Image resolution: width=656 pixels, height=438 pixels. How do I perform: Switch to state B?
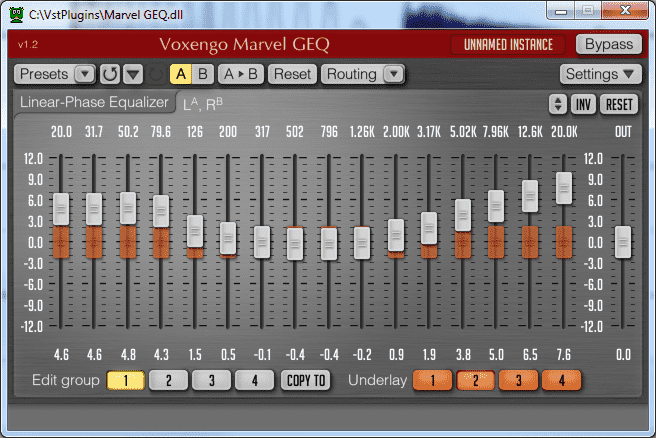click(203, 74)
